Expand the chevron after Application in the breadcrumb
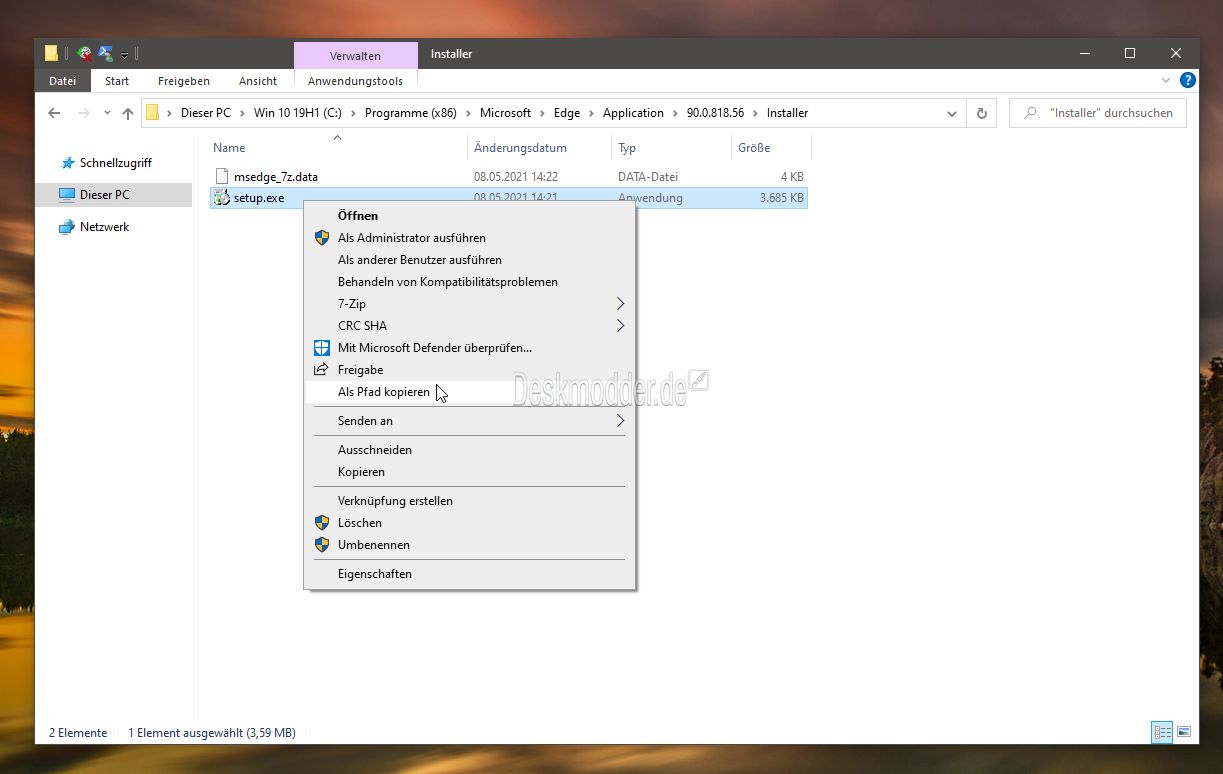Image resolution: width=1223 pixels, height=774 pixels. tap(675, 113)
